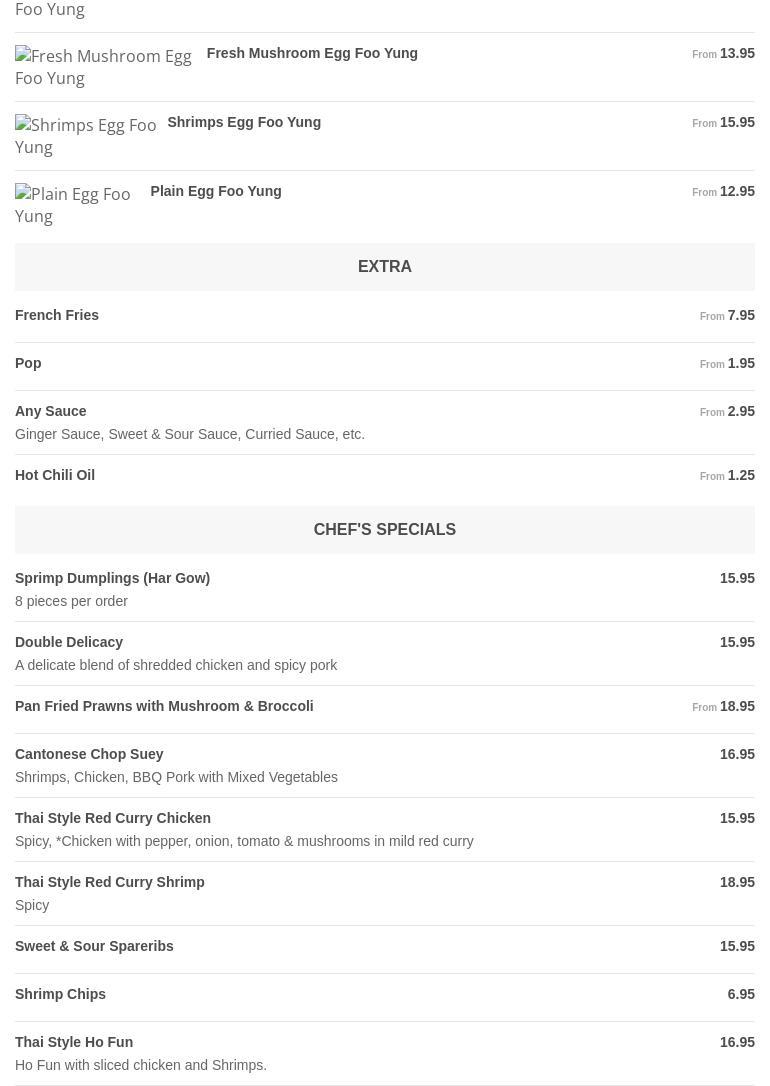Viewport: 770px width, 1086px height.
Task: Select the Double Delicacy dish
Action: tap(69, 642)
